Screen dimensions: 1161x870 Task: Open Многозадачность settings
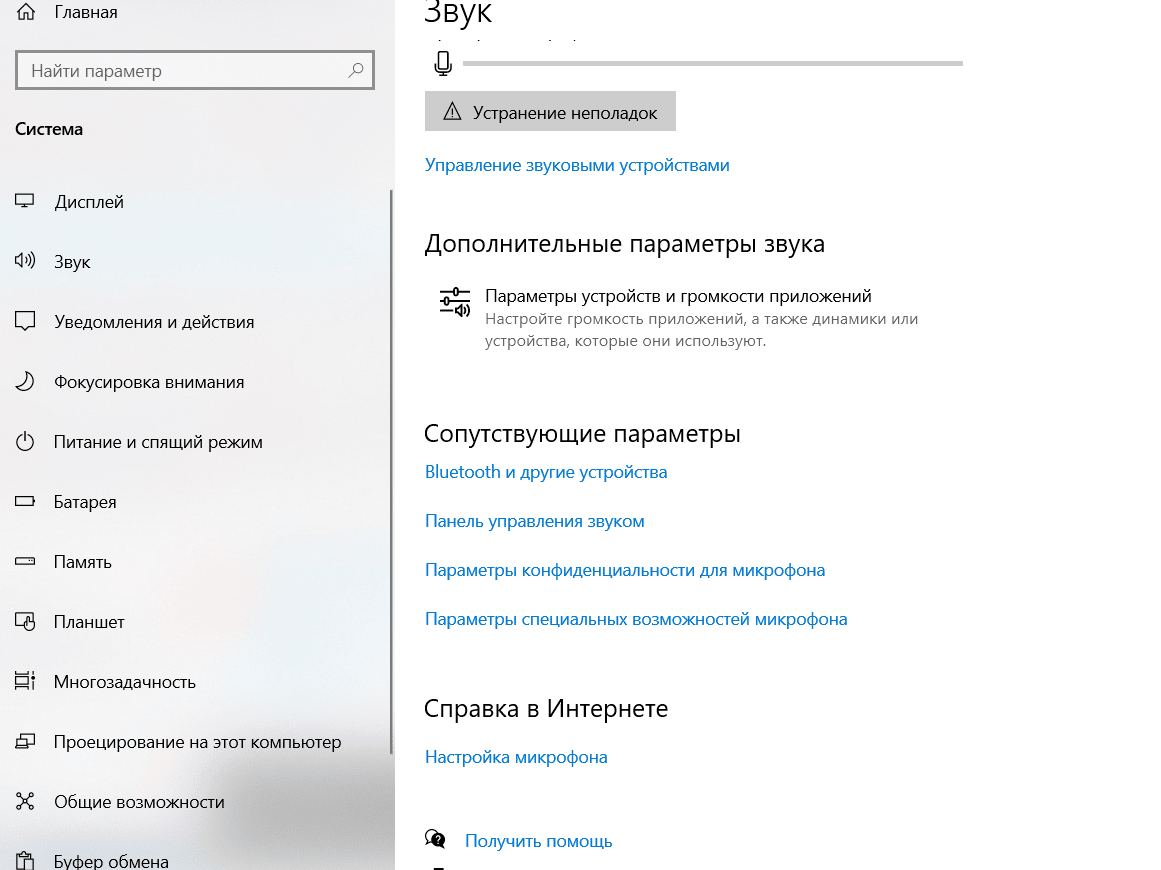124,681
